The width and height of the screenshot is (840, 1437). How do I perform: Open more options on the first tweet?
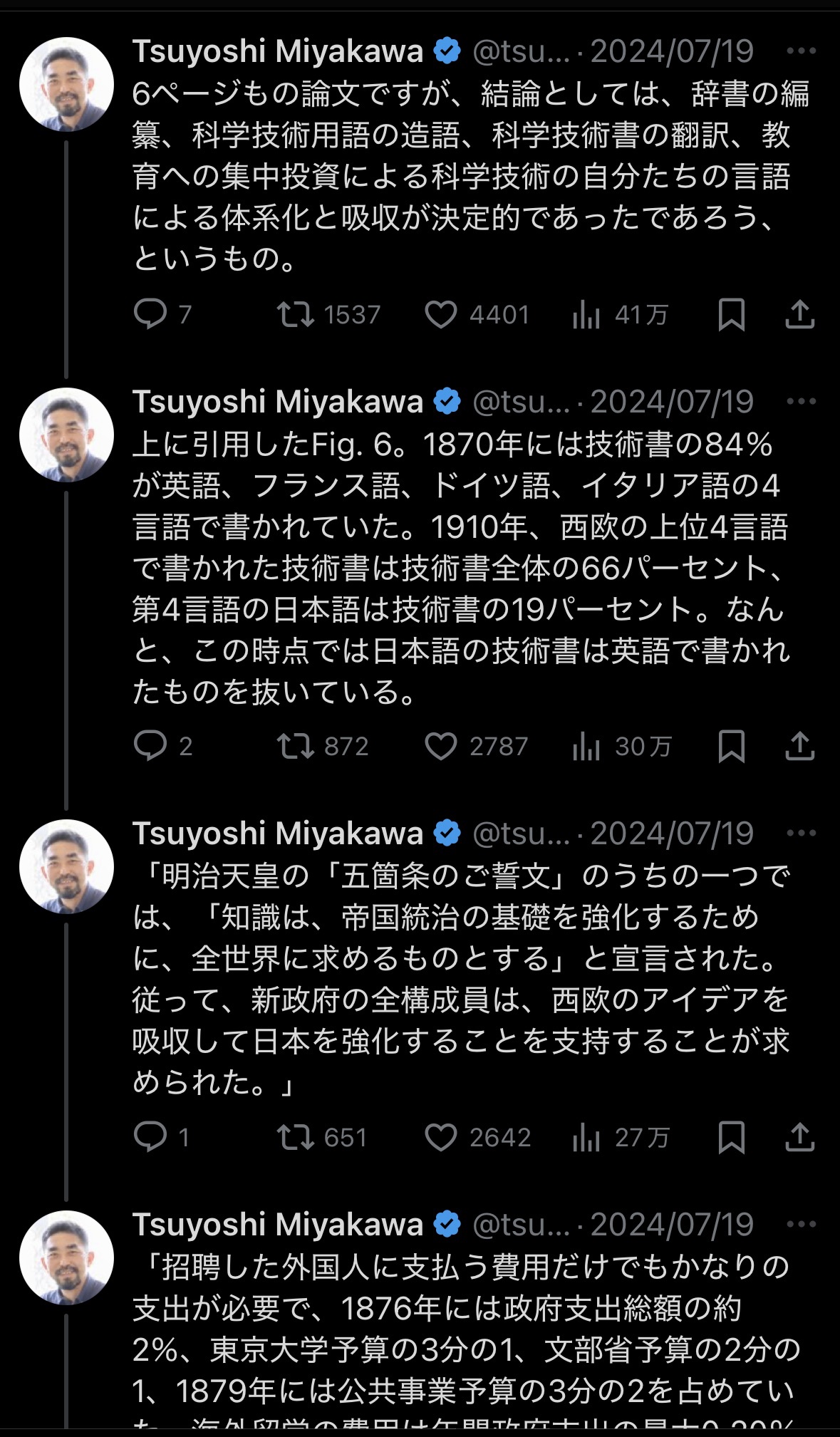pyautogui.click(x=801, y=51)
